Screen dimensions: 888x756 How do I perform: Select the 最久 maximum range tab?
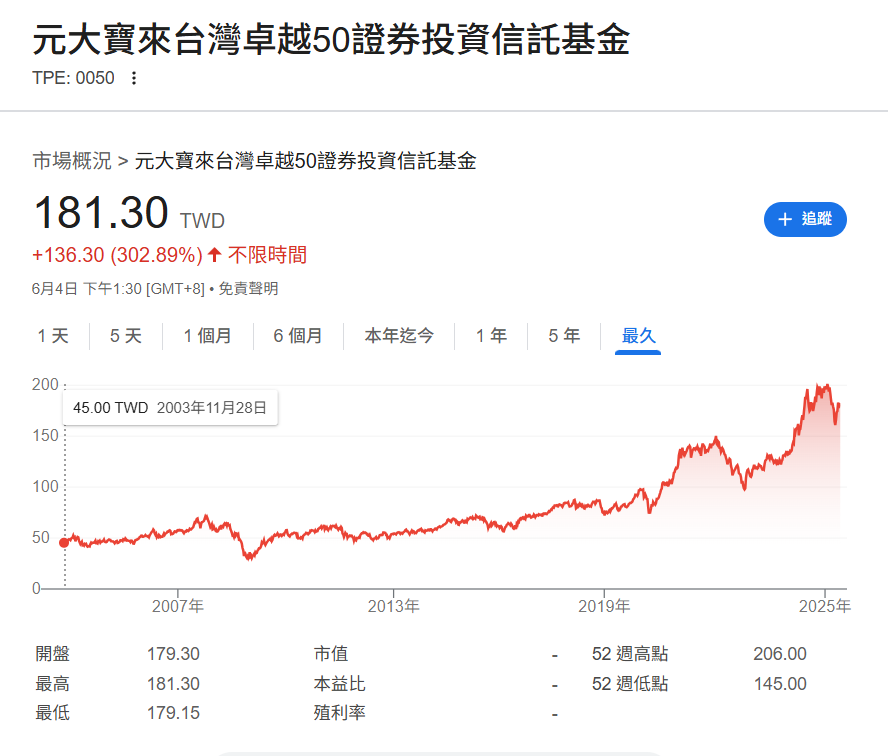point(638,336)
